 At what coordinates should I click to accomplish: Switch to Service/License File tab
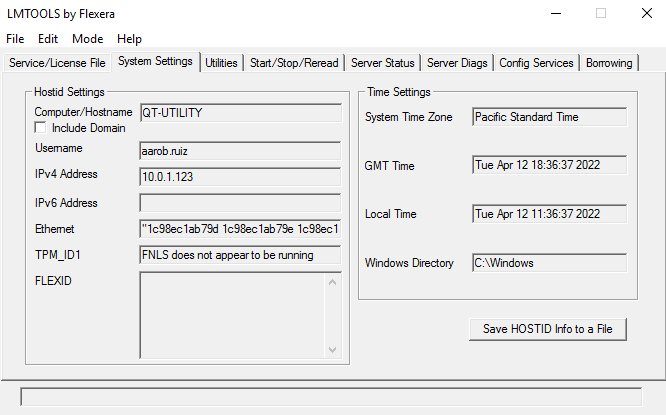pos(57,63)
